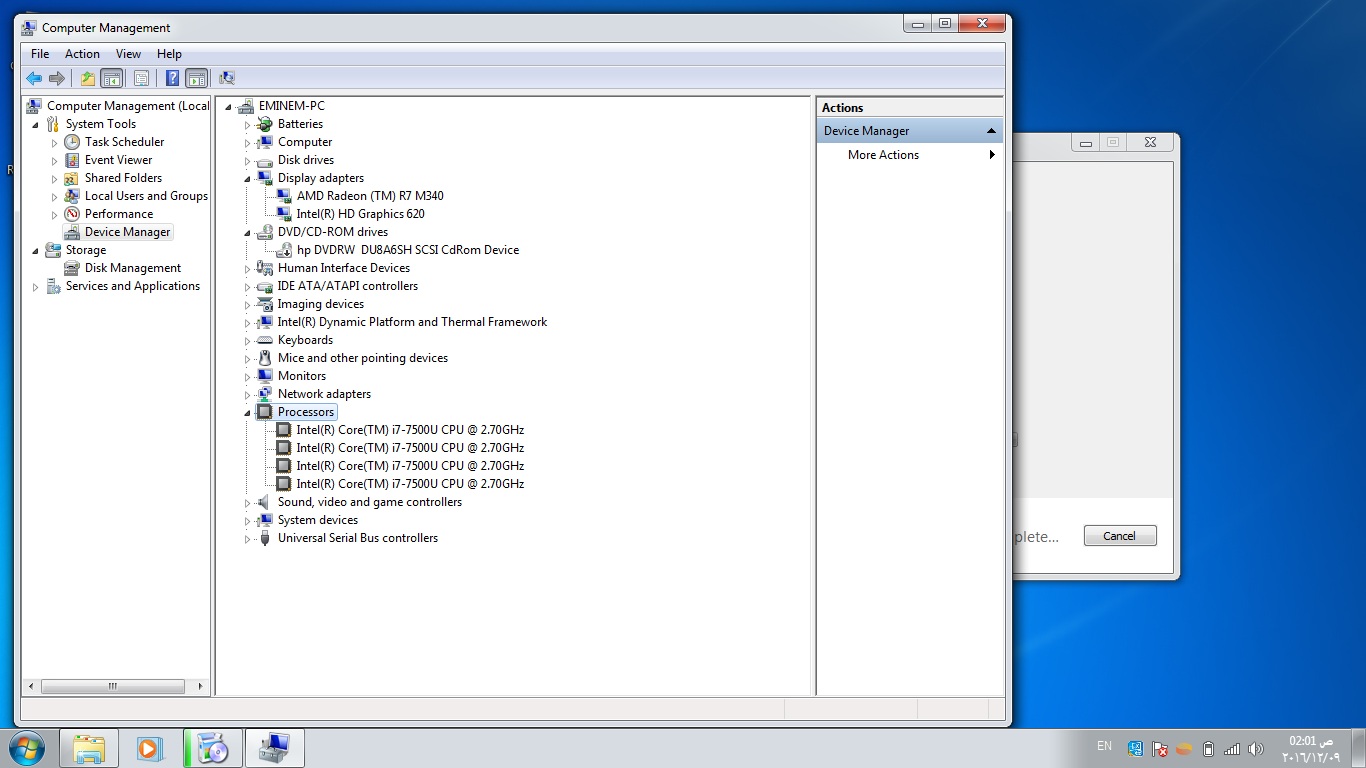Image resolution: width=1366 pixels, height=768 pixels.
Task: Open Windows Explorer from the taskbar
Action: tap(89, 748)
